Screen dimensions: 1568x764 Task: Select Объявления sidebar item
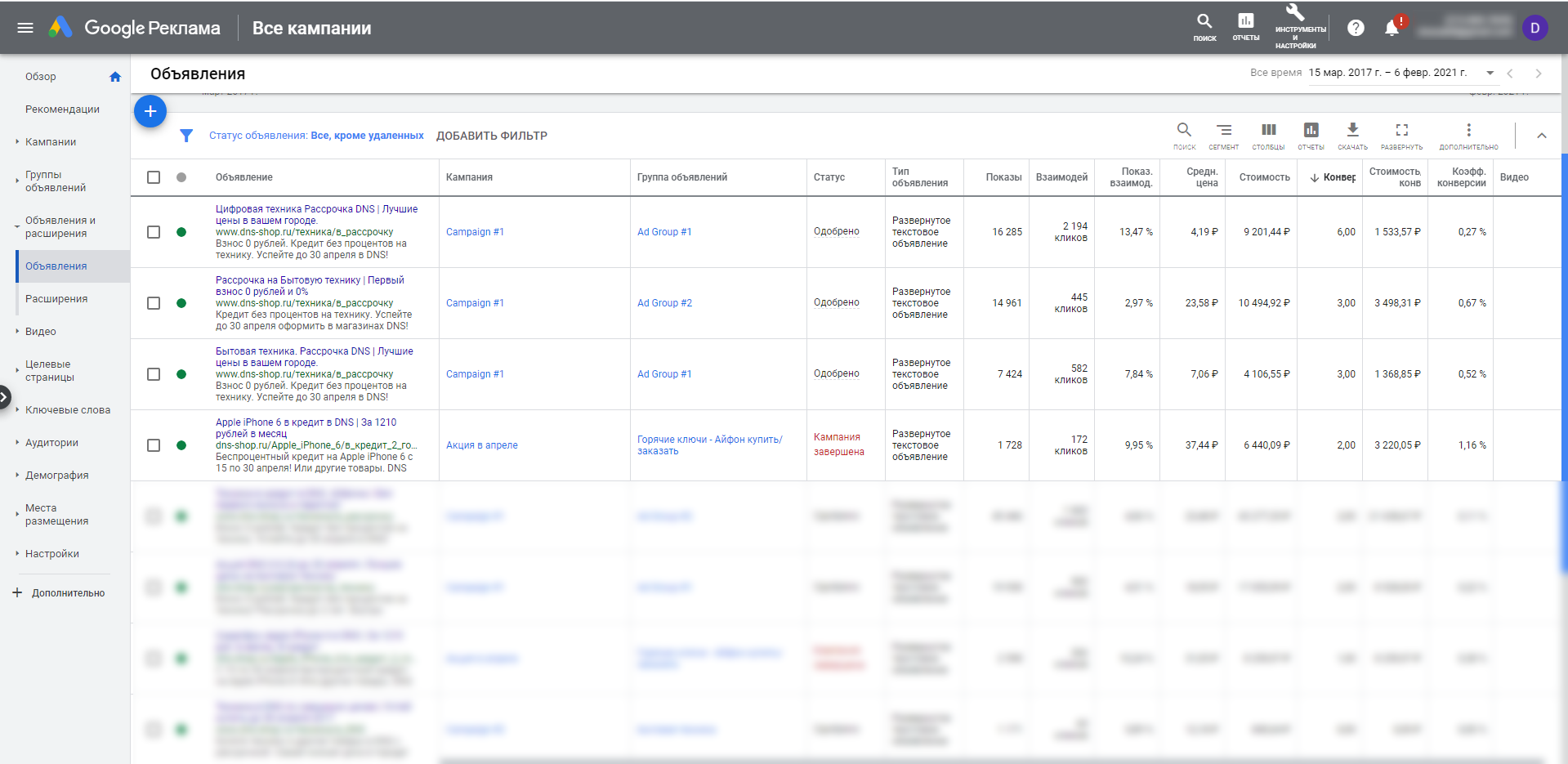73,266
